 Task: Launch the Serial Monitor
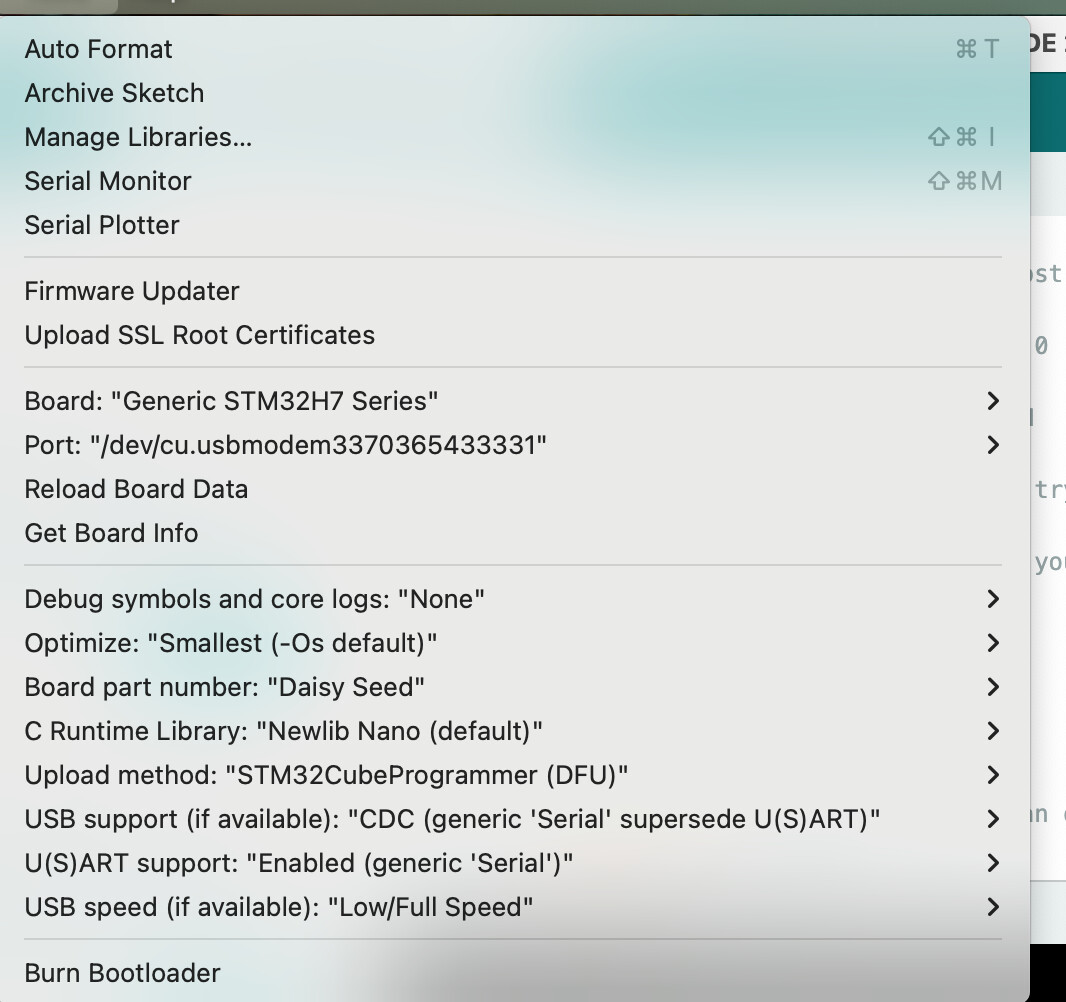[x=108, y=181]
